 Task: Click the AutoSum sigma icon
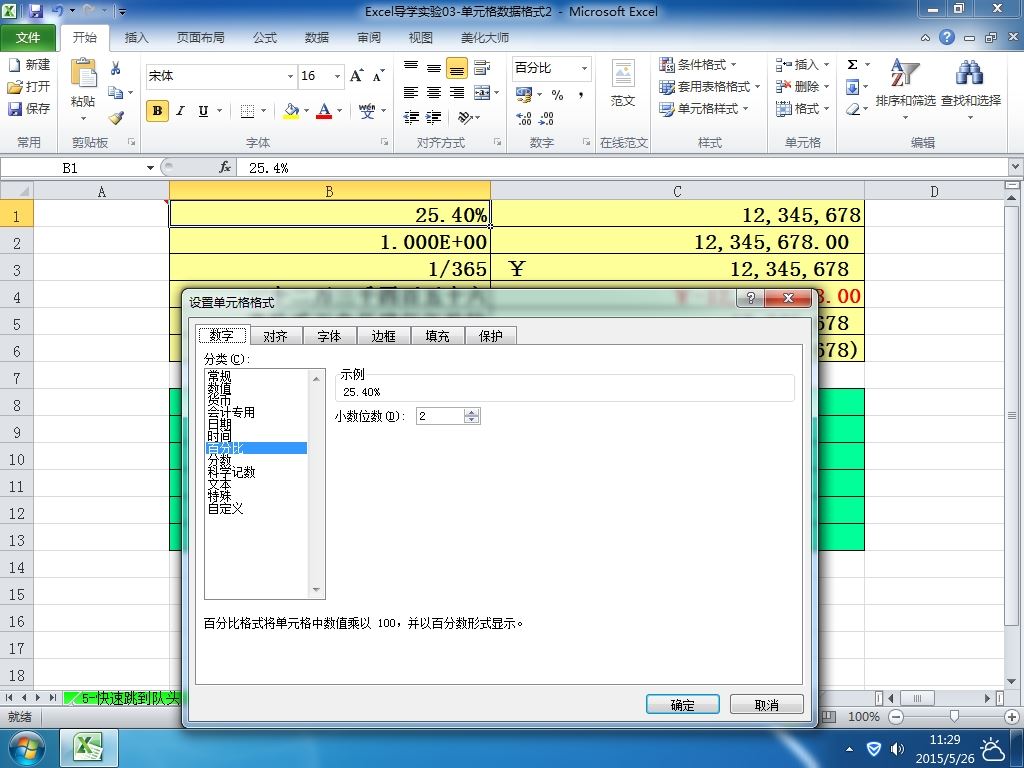852,65
